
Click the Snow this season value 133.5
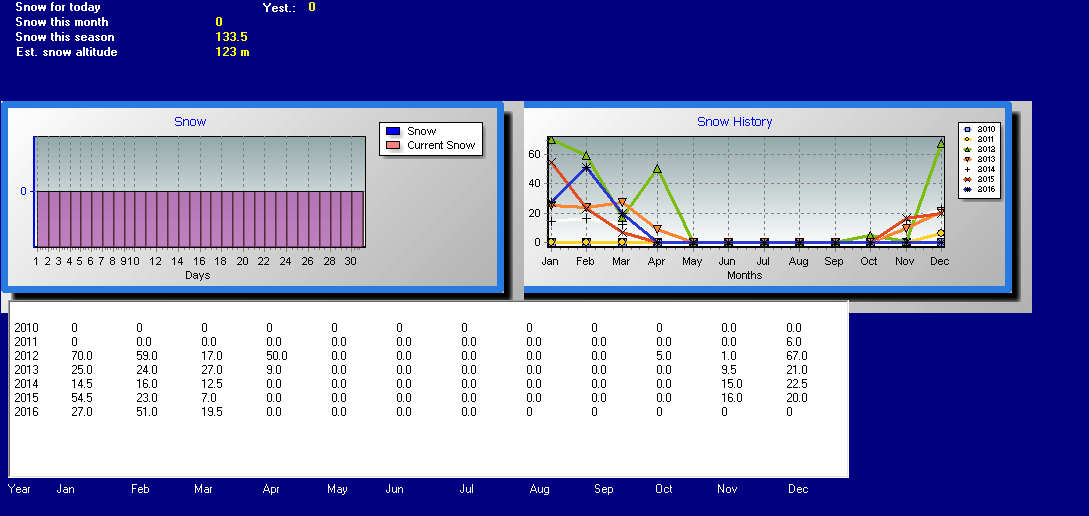tap(231, 37)
